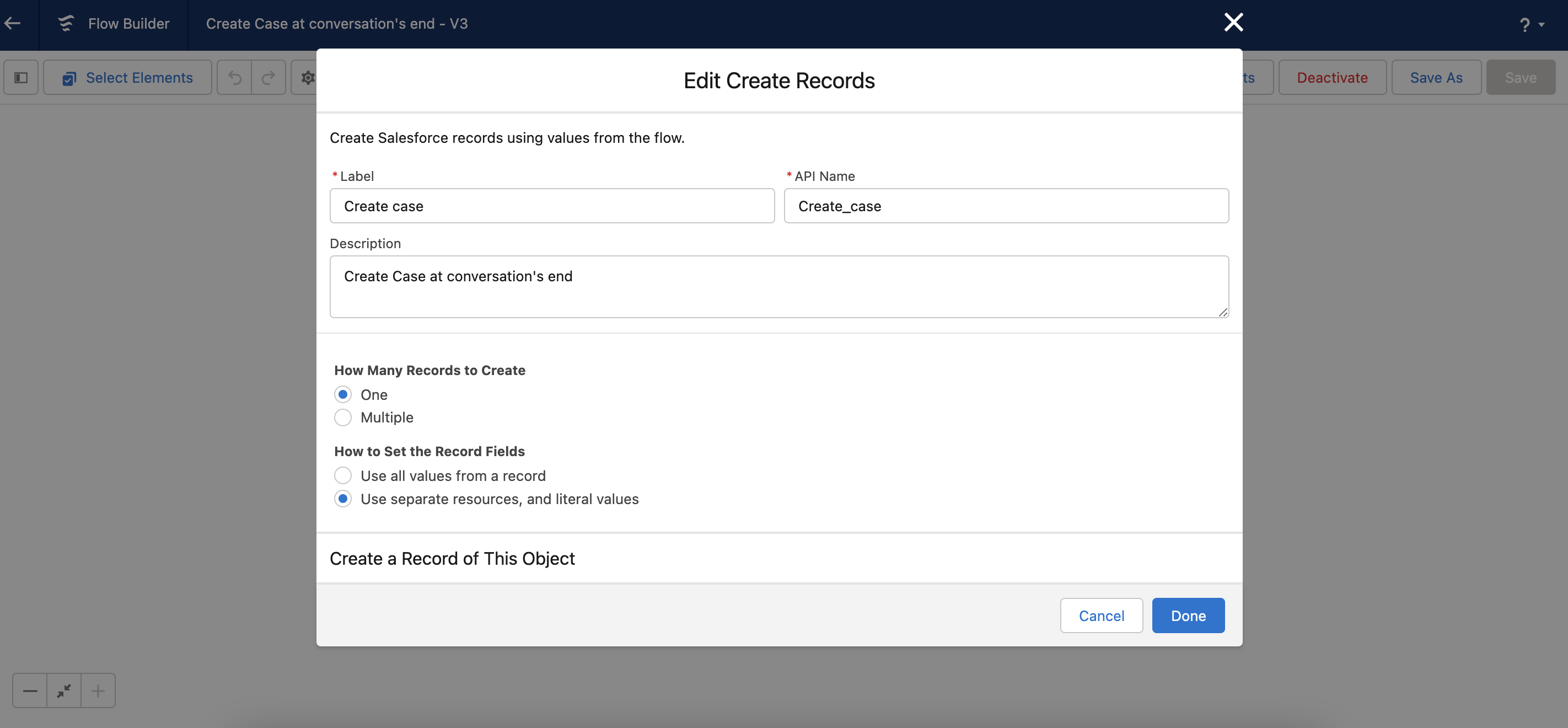The image size is (1568, 728).
Task: Undo the last action
Action: 235,77
